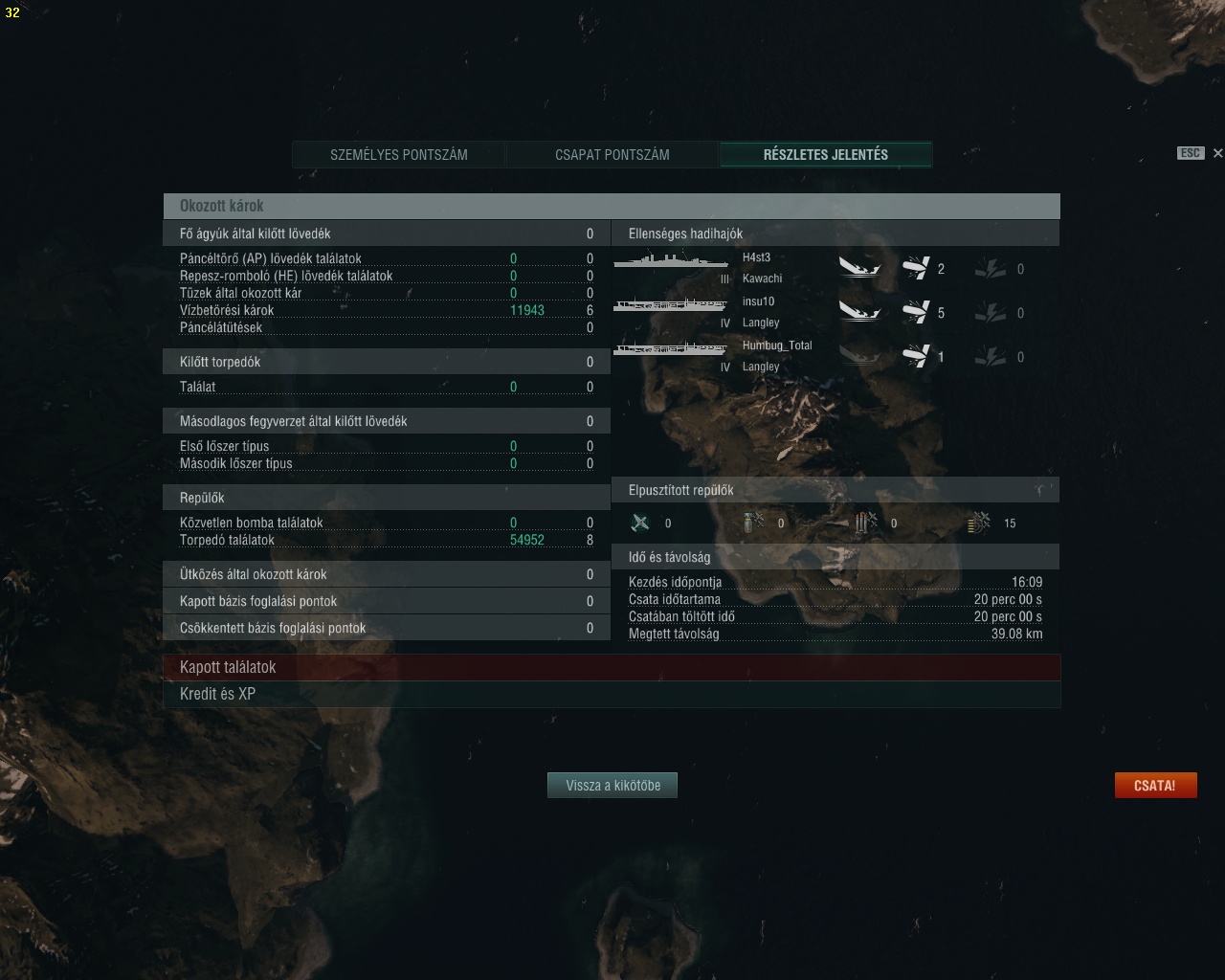
Task: Click the Torpedó találatok damage row
Action: click(387, 540)
